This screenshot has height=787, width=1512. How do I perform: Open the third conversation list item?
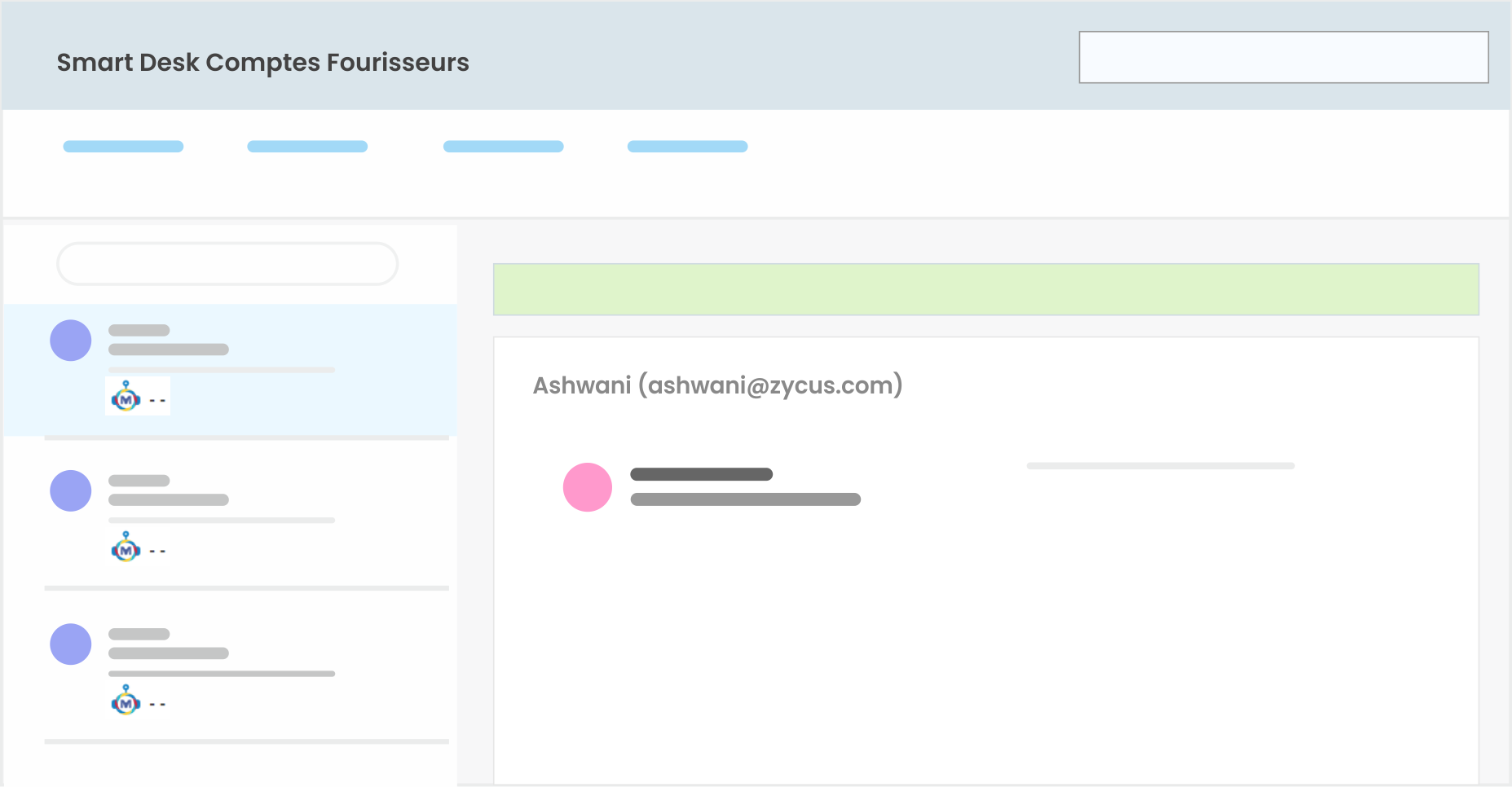click(x=230, y=666)
